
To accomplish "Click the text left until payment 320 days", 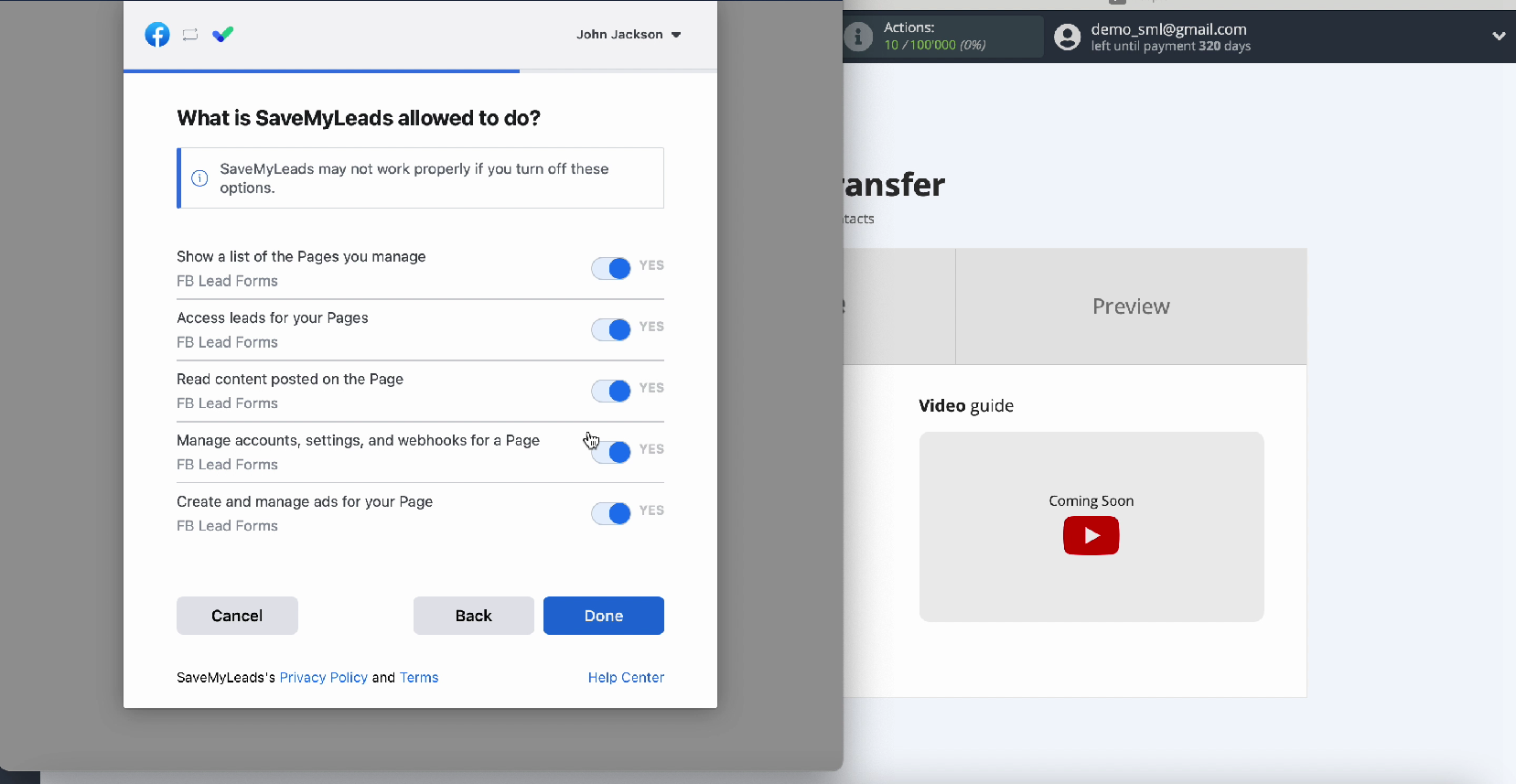I will click(1170, 47).
